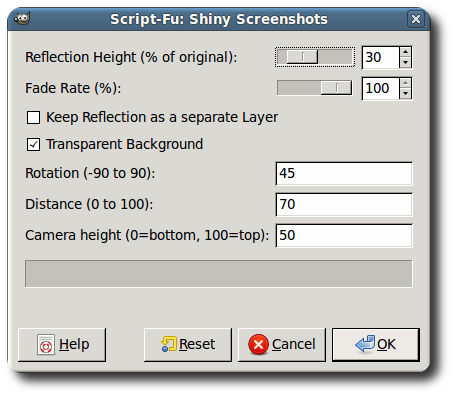Click the 'Rotation (-90 to 90):' label
454x396 pixels.
pyautogui.click(x=90, y=173)
